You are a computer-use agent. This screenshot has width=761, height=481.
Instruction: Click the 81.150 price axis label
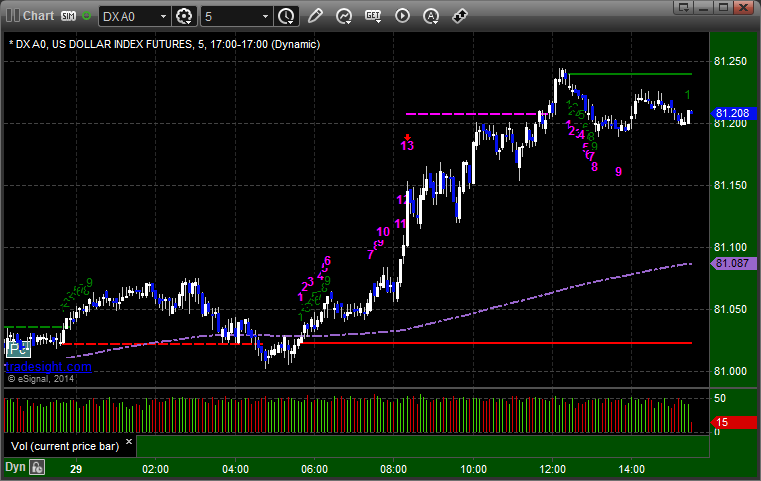click(730, 185)
